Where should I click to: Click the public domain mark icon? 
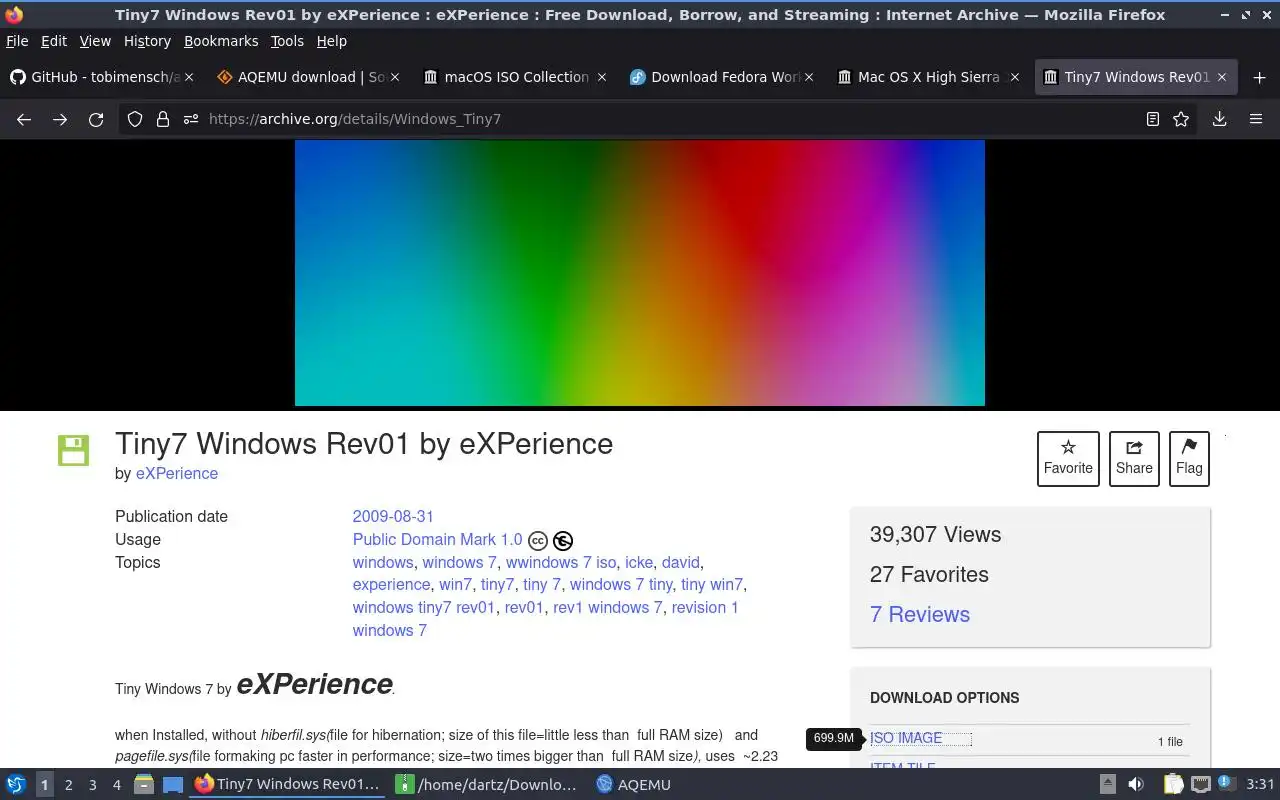[x=563, y=541]
